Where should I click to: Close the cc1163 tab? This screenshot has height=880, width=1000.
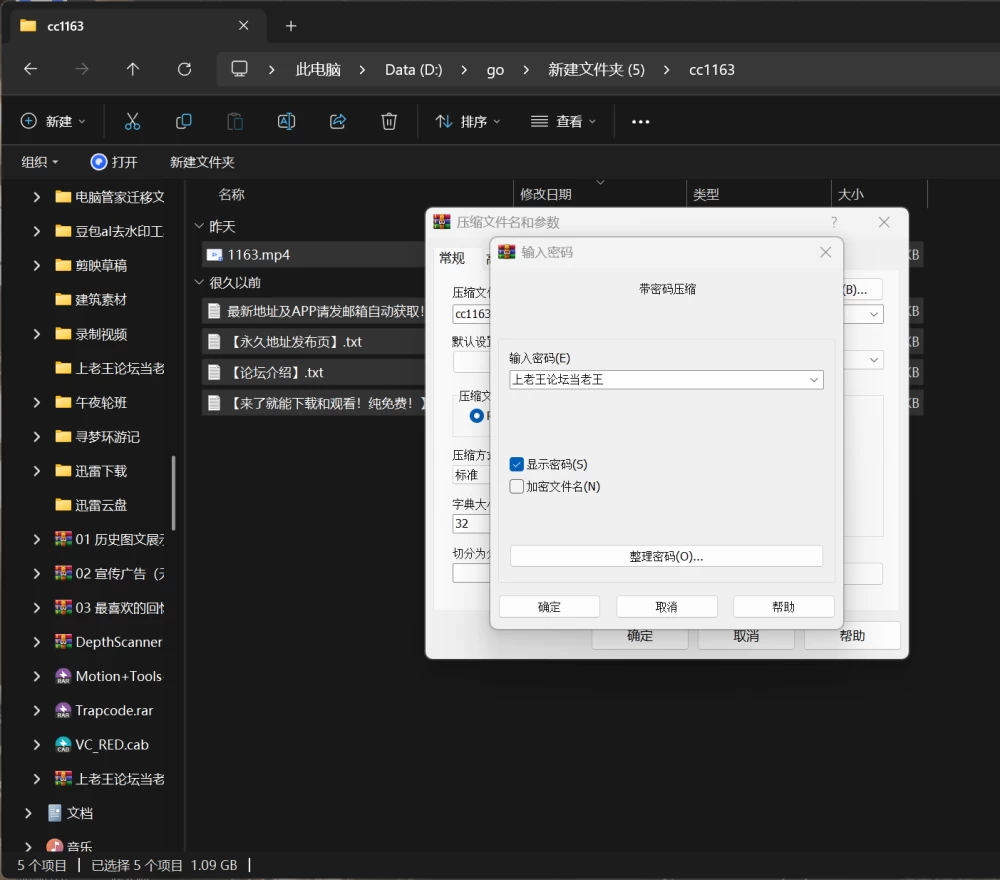[244, 26]
